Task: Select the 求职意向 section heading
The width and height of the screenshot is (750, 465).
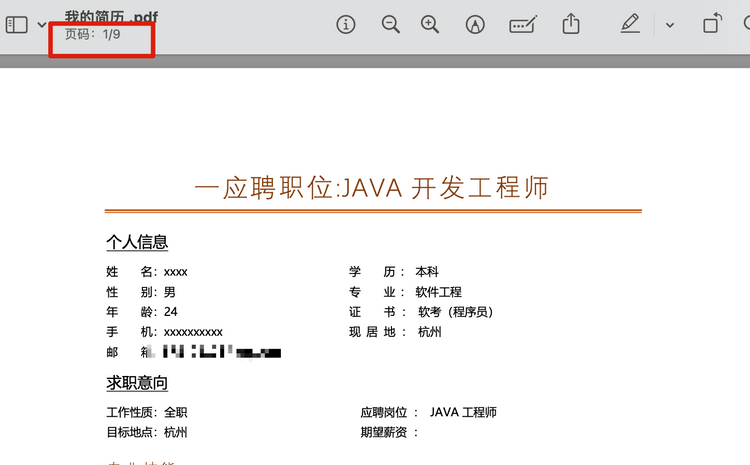Action: pos(137,383)
